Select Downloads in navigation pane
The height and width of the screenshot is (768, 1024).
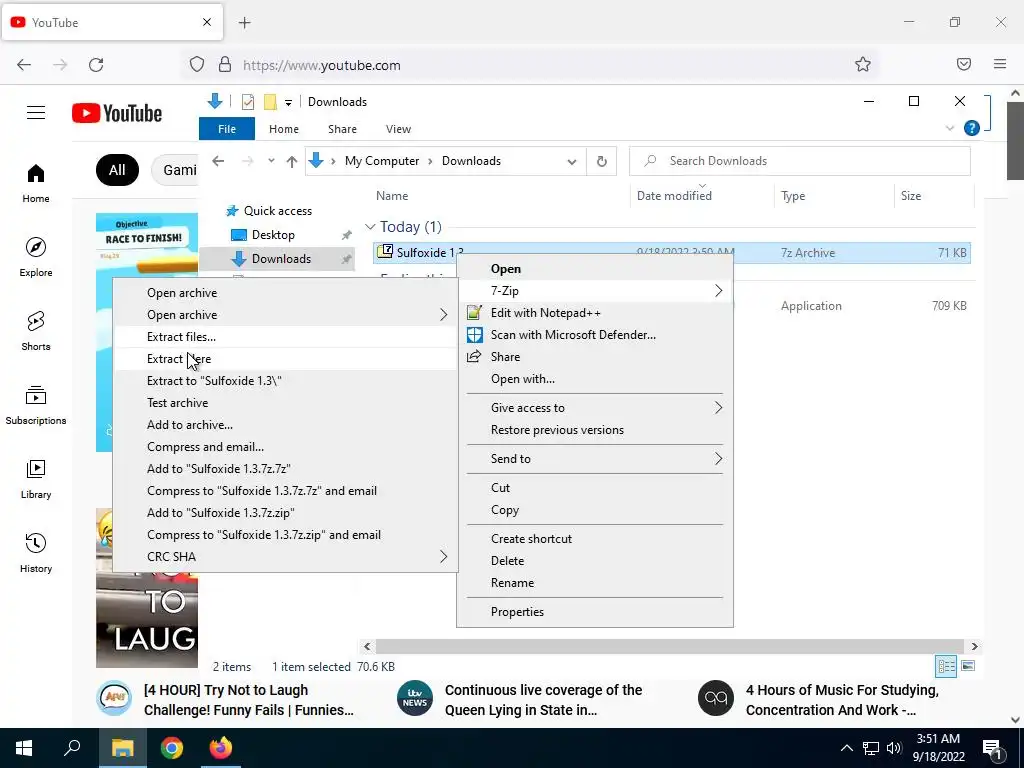pyautogui.click(x=281, y=259)
